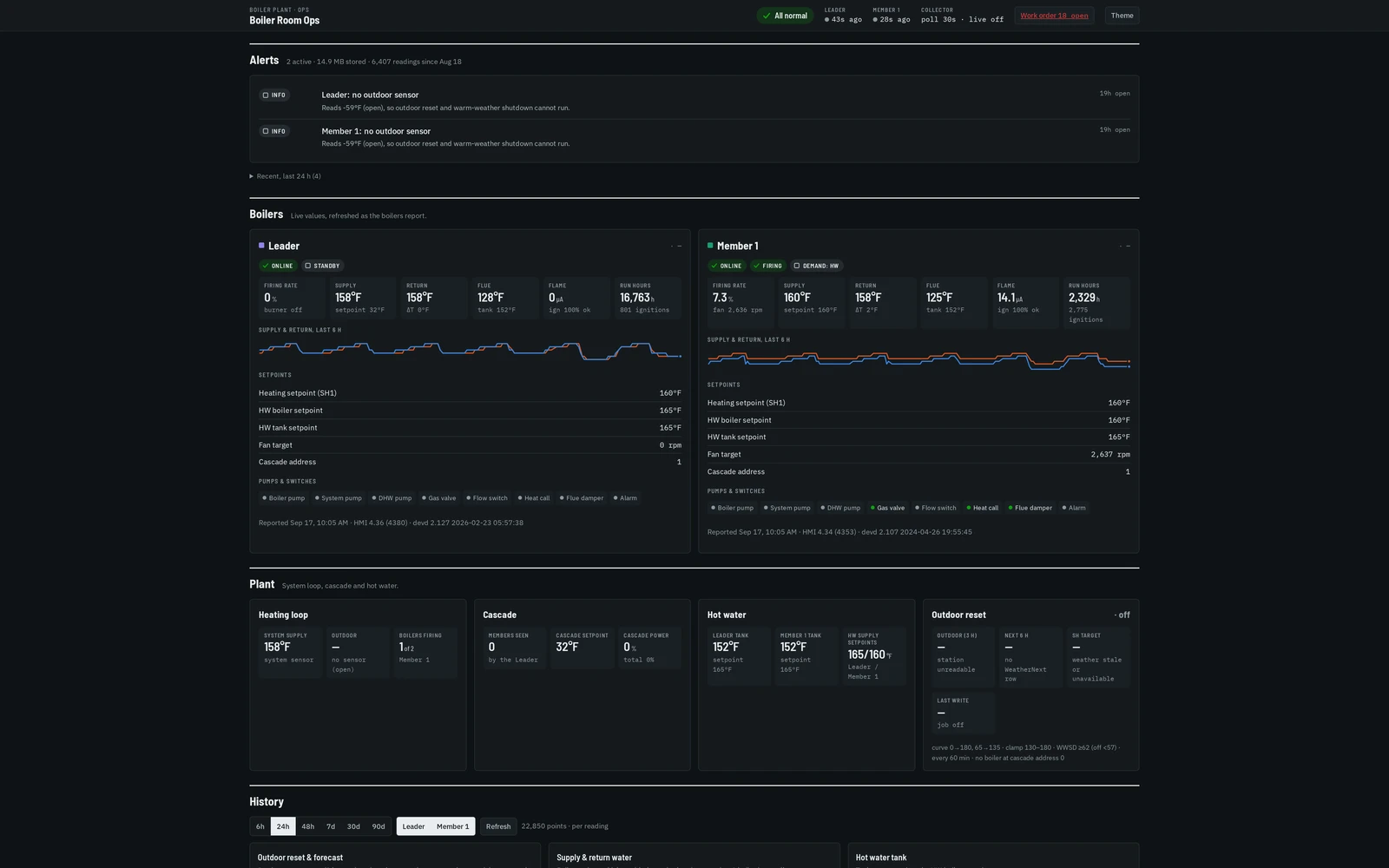The width and height of the screenshot is (1389, 868).
Task: Click the Boiler Room Ops title
Action: click(x=285, y=21)
